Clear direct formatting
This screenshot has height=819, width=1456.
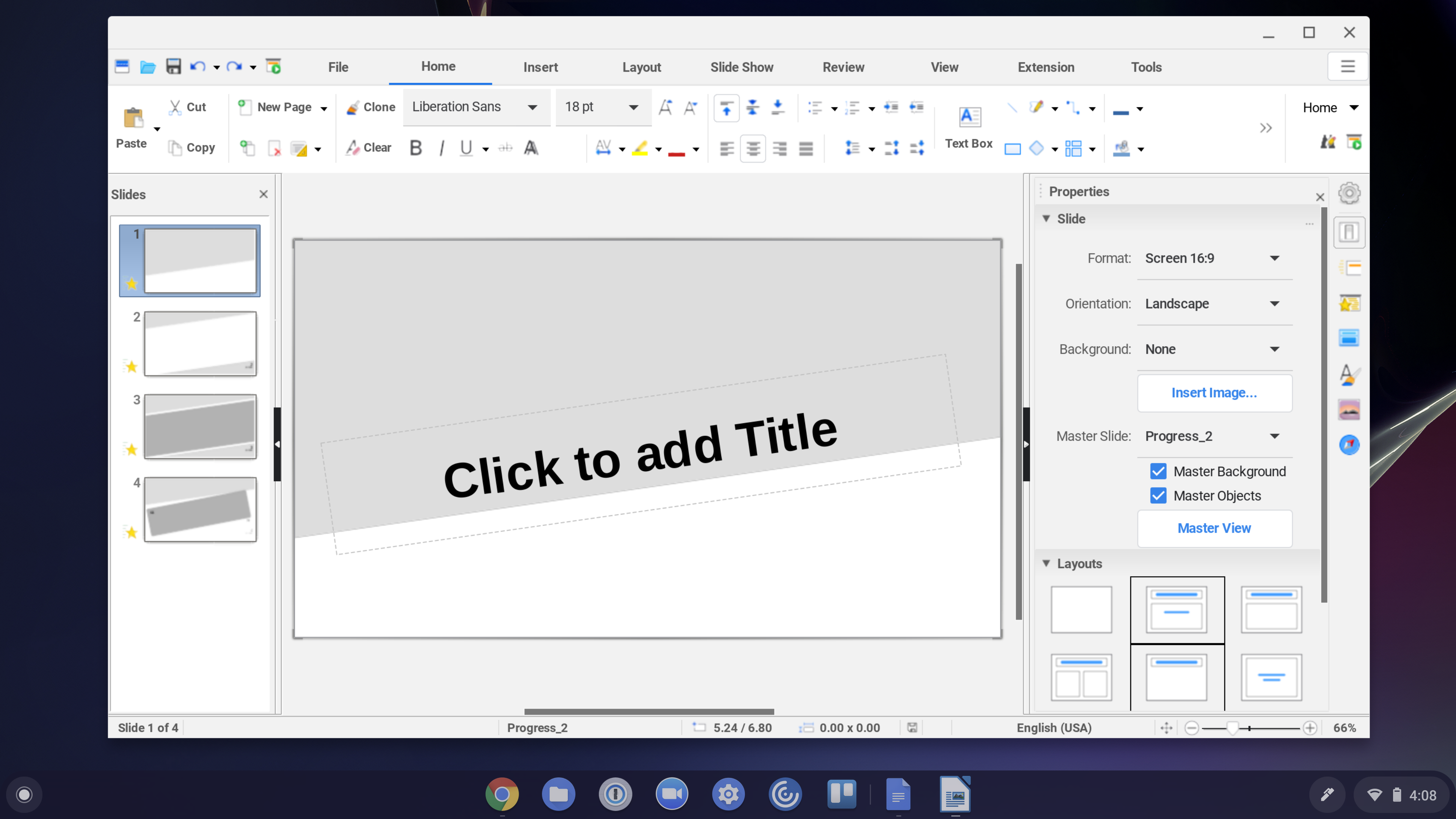tap(369, 147)
